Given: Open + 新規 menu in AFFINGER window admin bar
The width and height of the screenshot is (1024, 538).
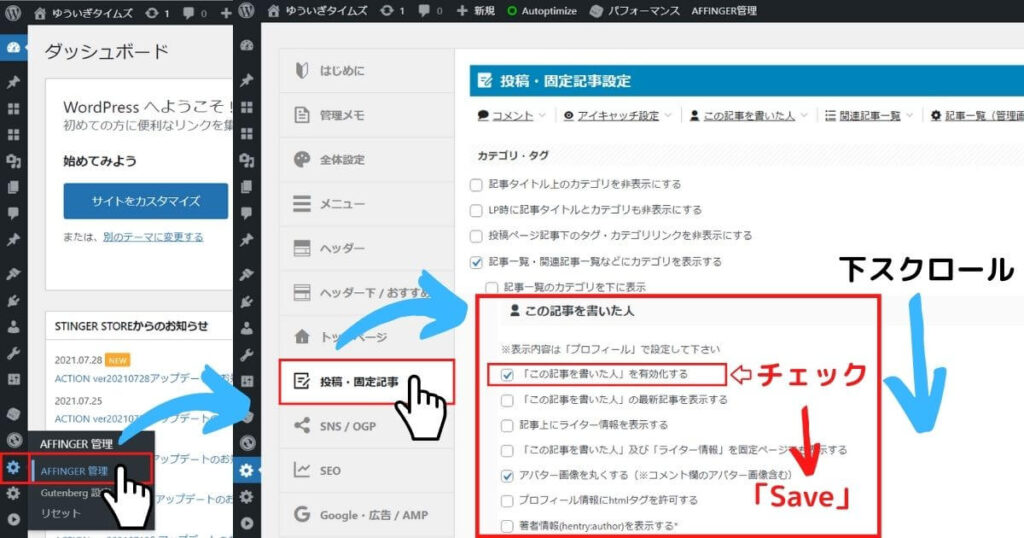Looking at the screenshot, I should pyautogui.click(x=475, y=11).
